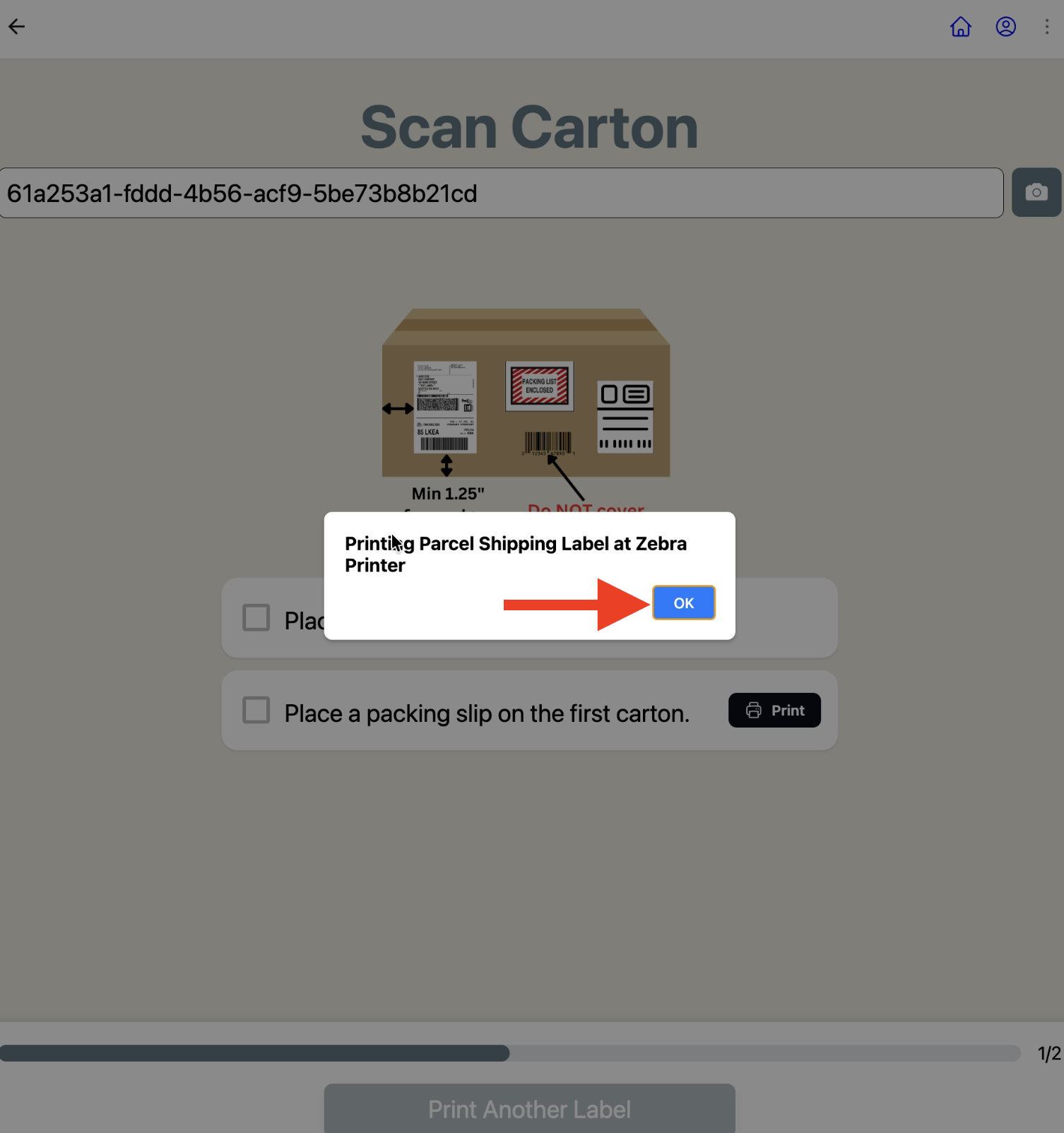Image resolution: width=1064 pixels, height=1133 pixels.
Task: Open the user account icon
Action: click(1005, 27)
